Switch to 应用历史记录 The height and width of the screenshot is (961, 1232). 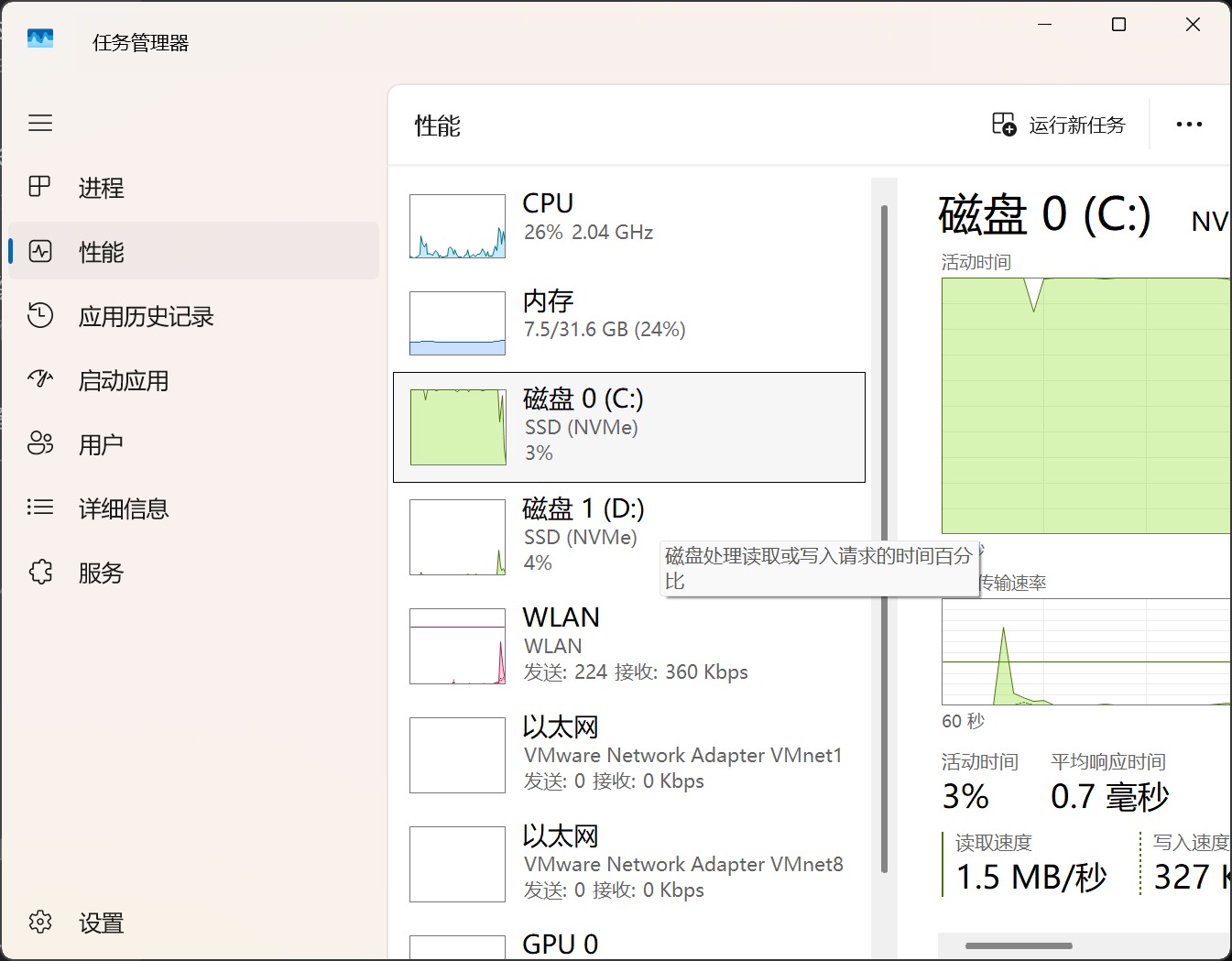[x=193, y=315]
